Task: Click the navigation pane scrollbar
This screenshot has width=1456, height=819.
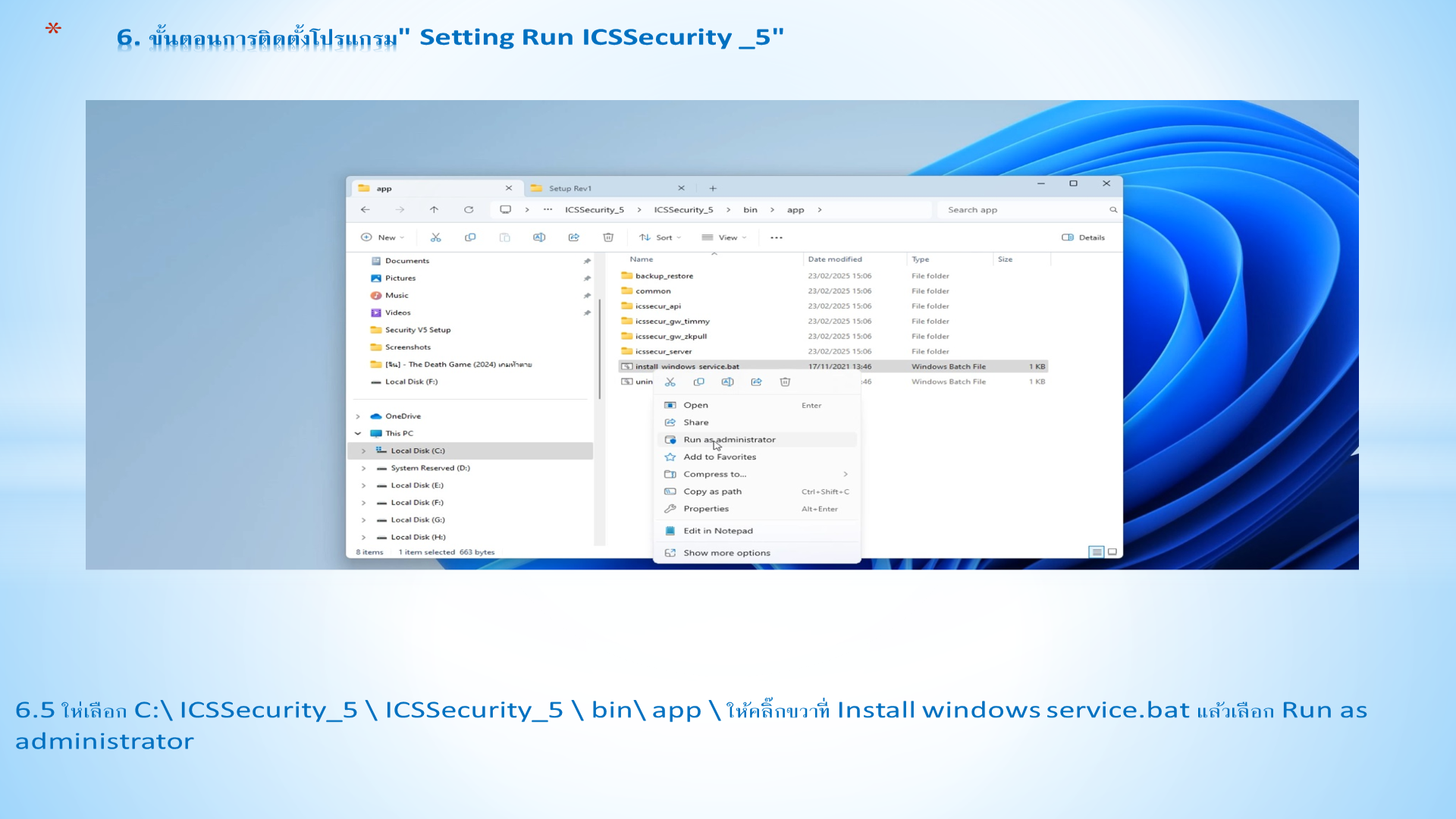Action: click(x=599, y=349)
